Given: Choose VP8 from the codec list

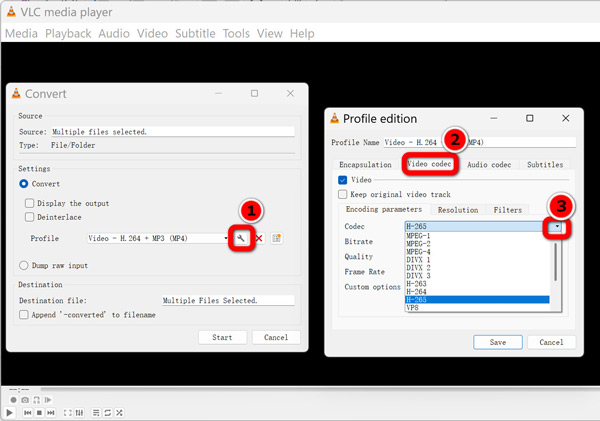Looking at the screenshot, I should tap(477, 308).
